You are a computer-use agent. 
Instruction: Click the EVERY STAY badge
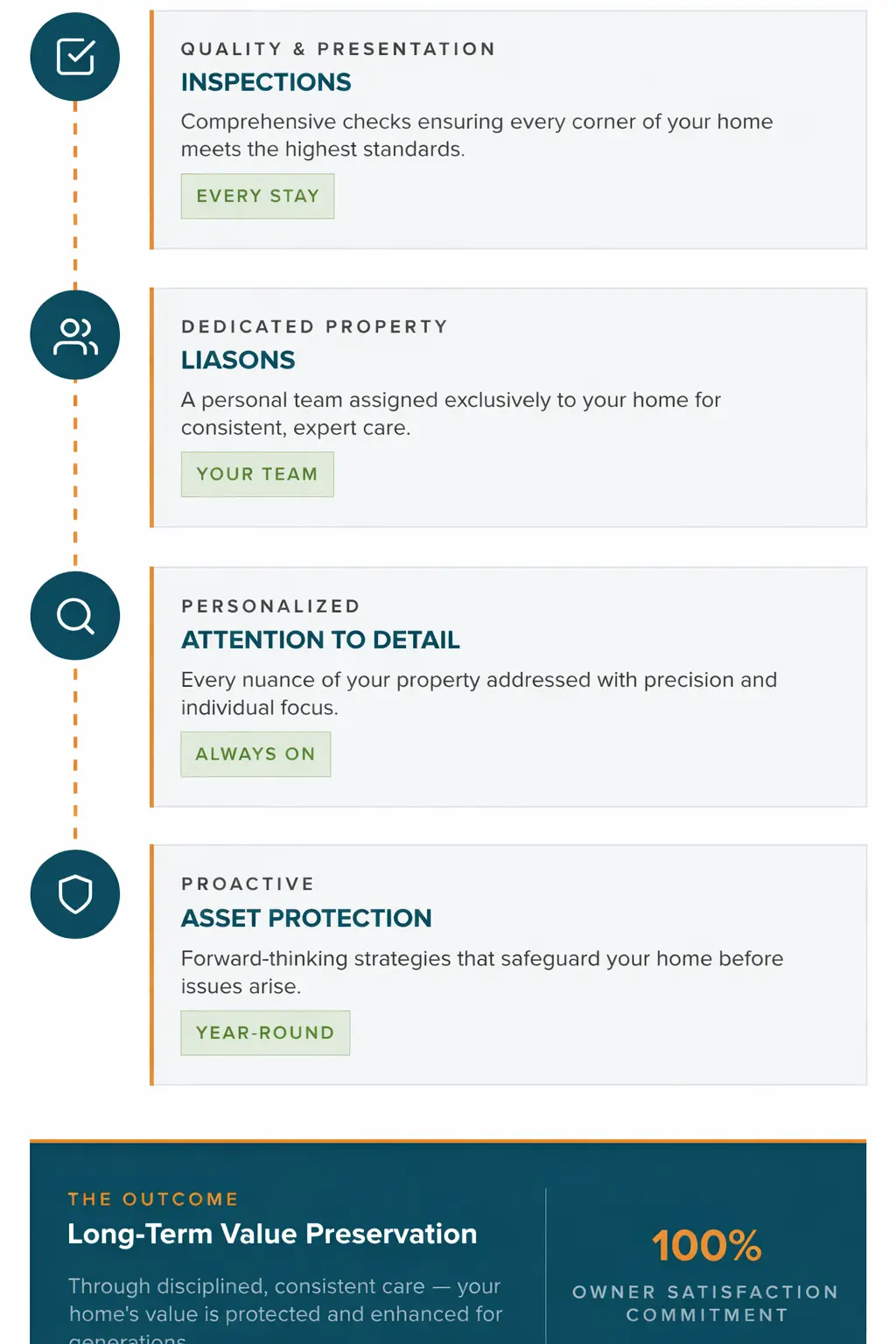pos(257,196)
